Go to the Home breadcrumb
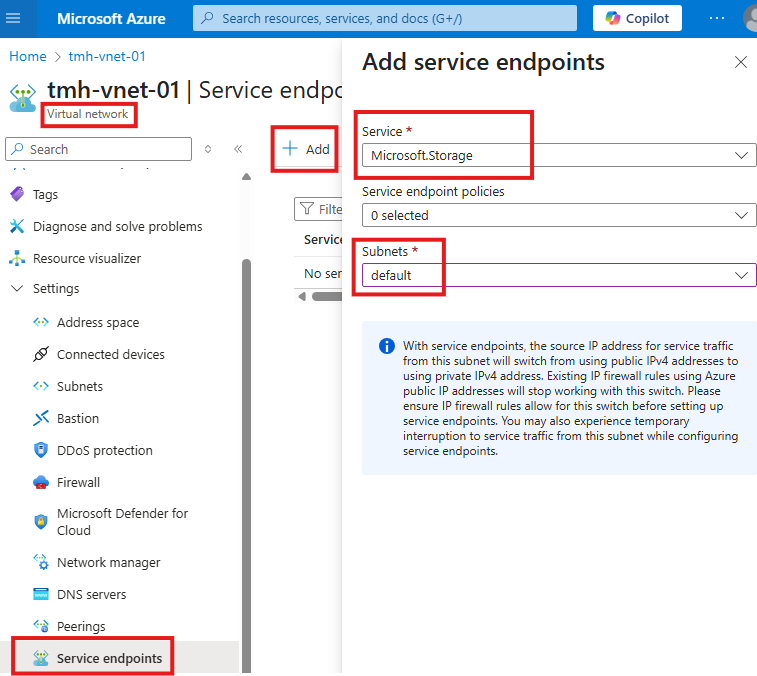 coord(28,56)
